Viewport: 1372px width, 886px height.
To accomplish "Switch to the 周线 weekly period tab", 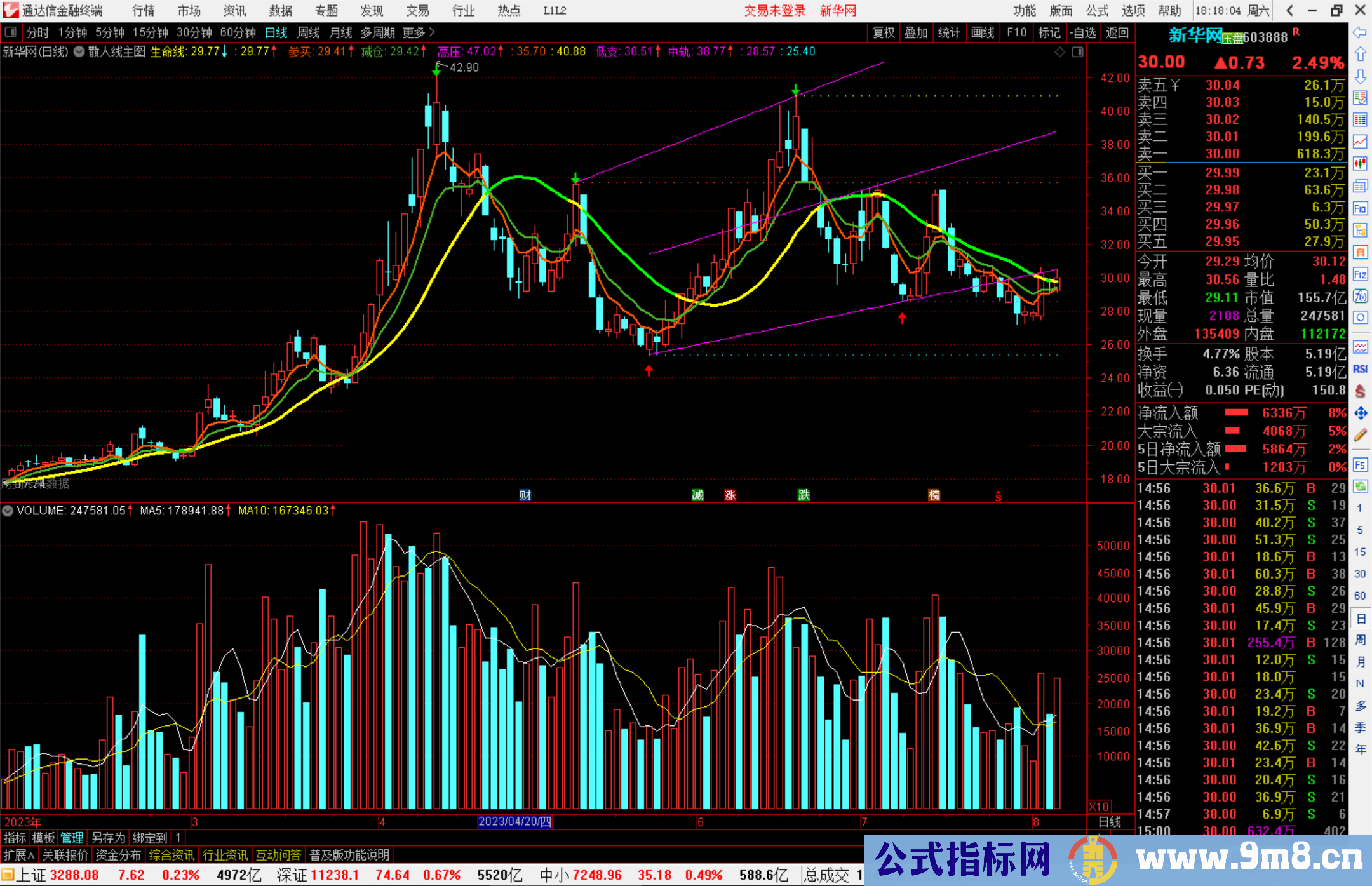I will click(x=309, y=32).
